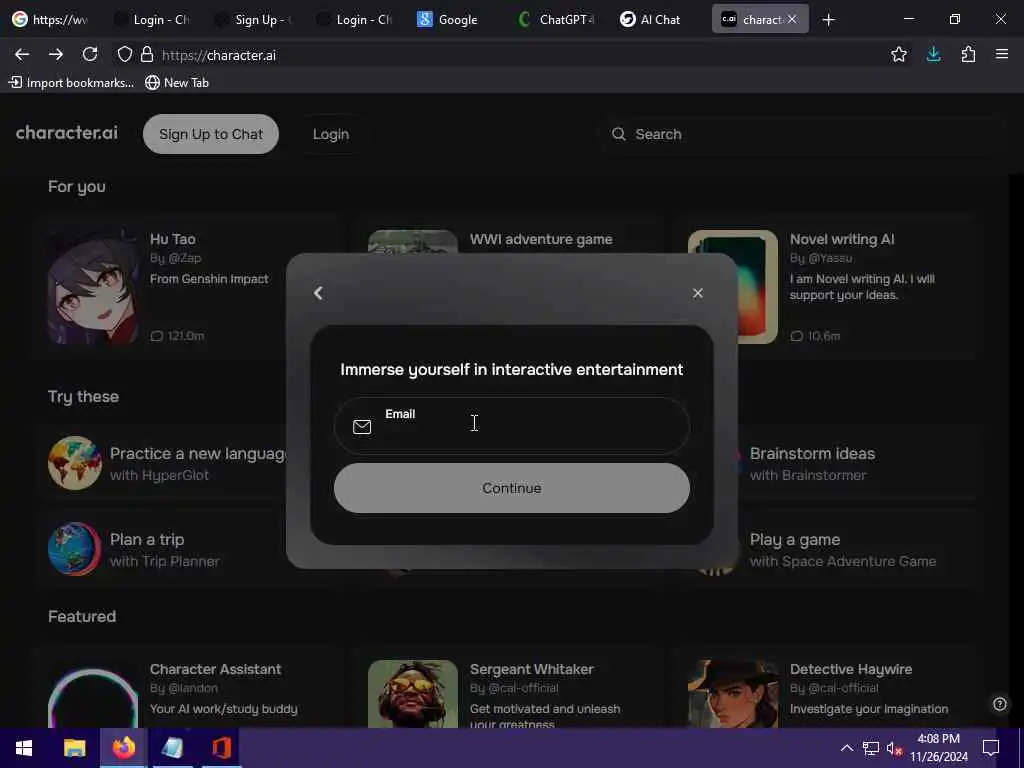1024x768 pixels.
Task: Close the character.ai browser tab
Action: tap(792, 20)
